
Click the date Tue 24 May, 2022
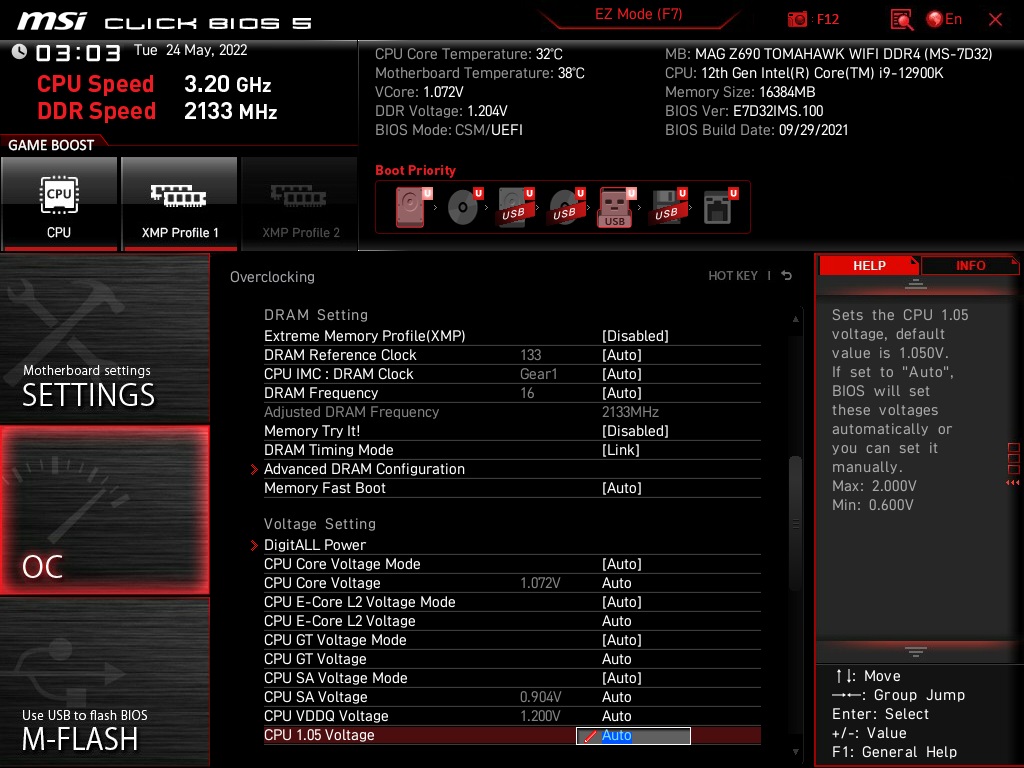(191, 50)
